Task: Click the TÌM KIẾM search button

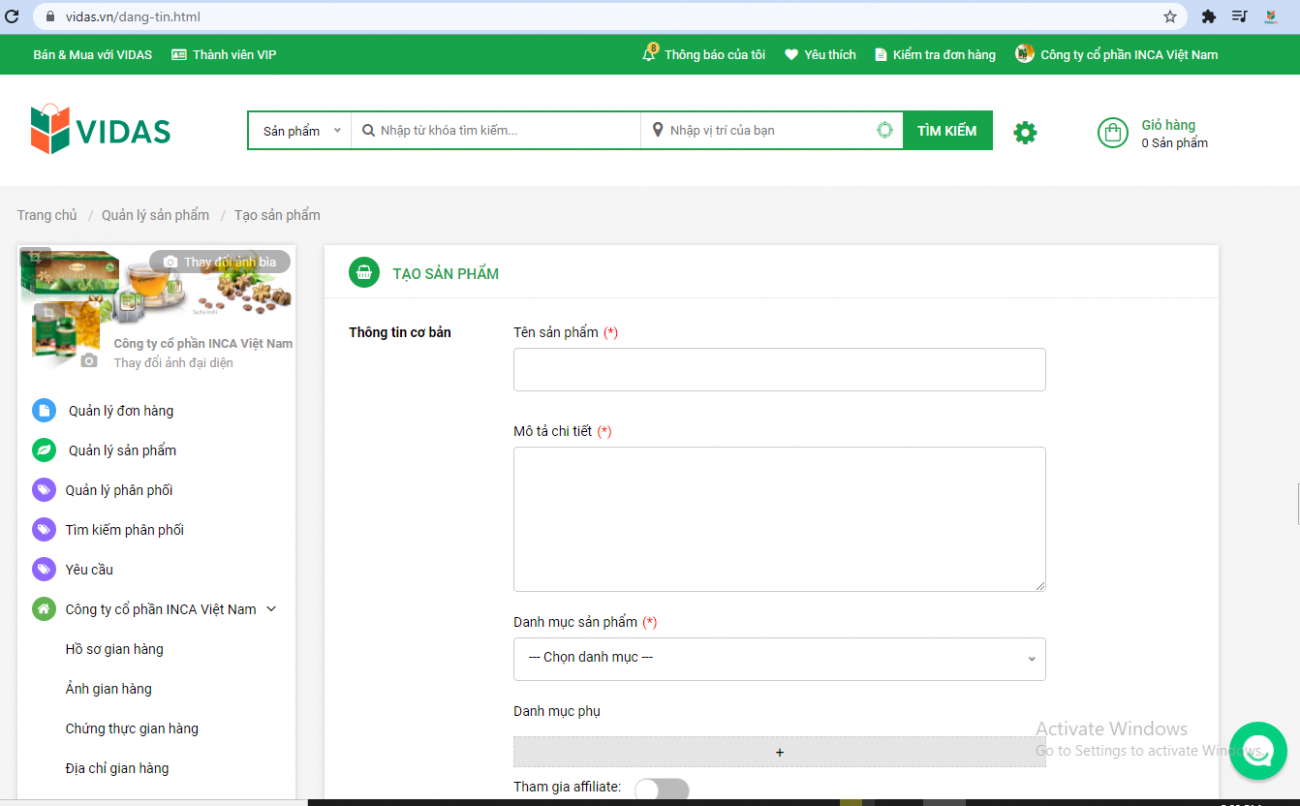Action: pos(947,131)
